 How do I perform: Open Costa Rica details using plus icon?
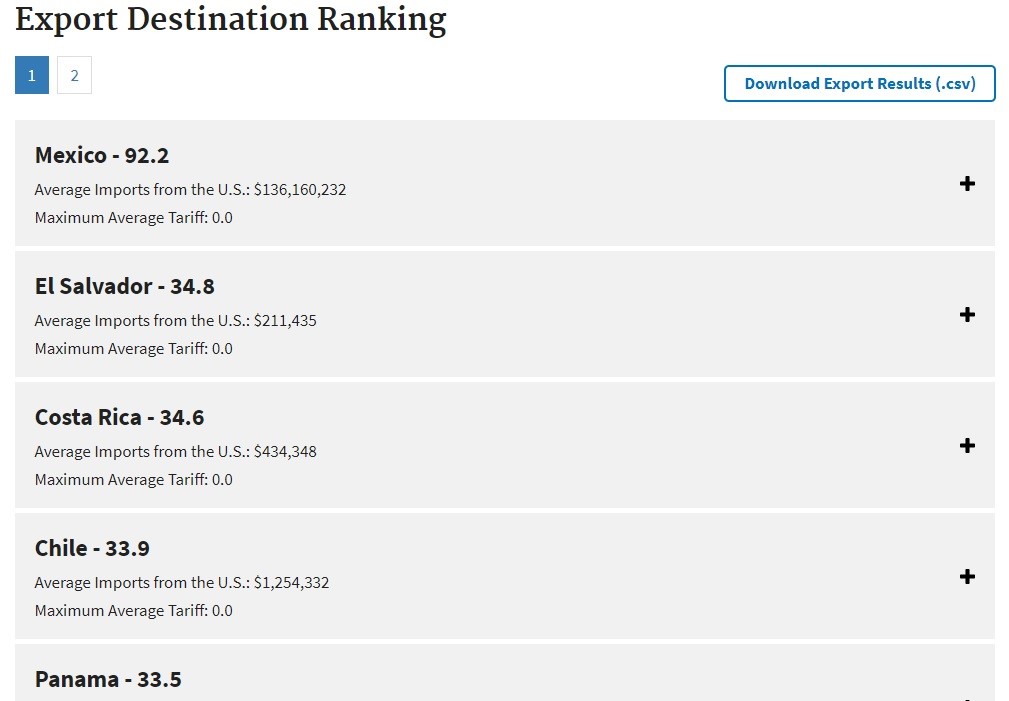[967, 445]
